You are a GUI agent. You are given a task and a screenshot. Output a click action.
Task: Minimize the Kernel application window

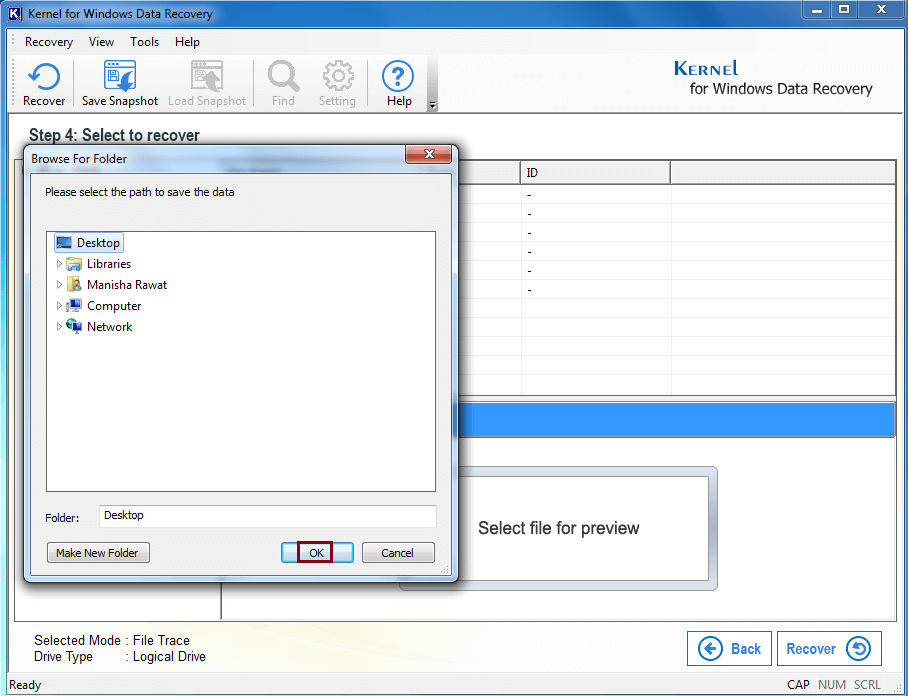click(817, 10)
